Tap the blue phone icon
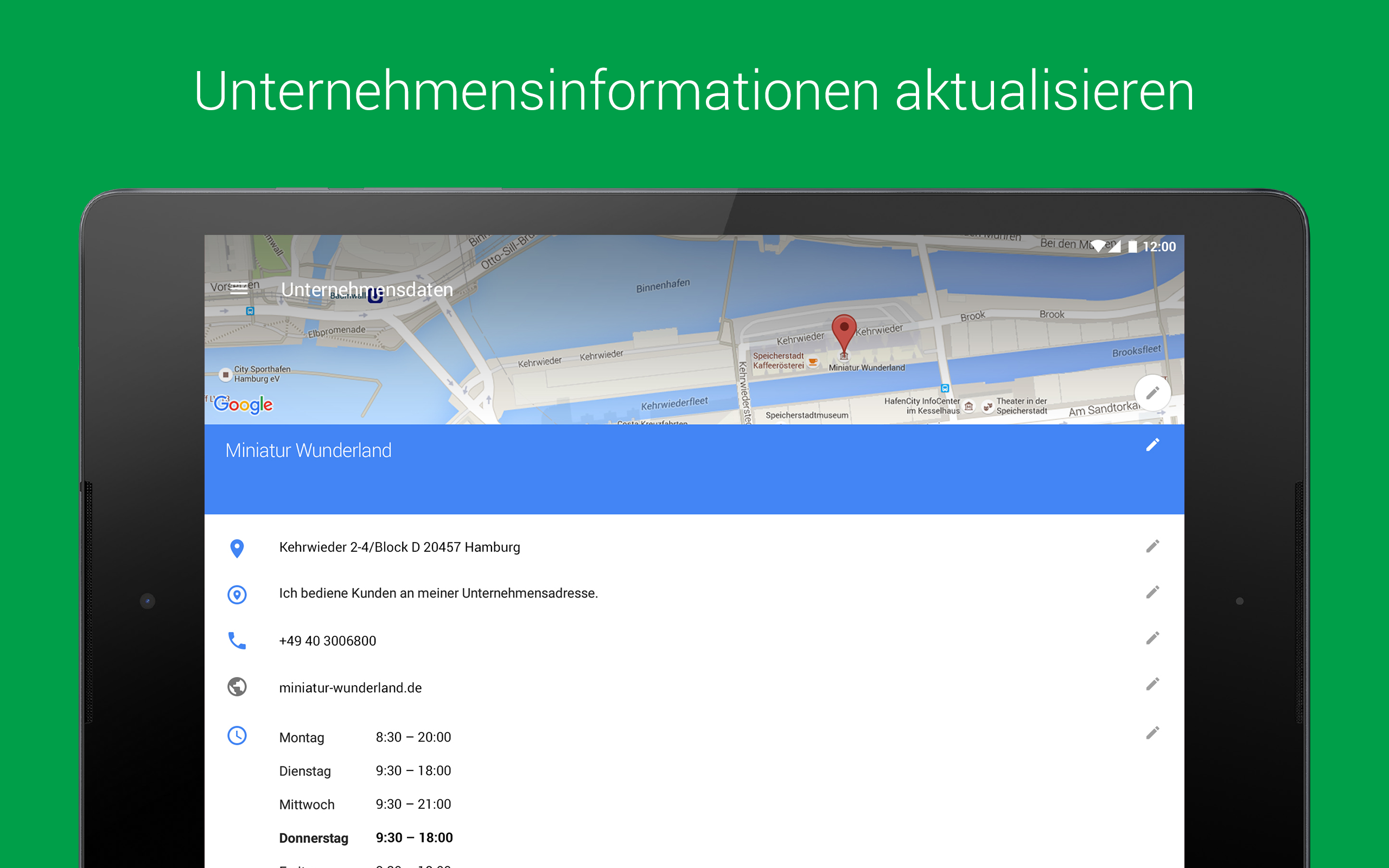 (x=237, y=640)
